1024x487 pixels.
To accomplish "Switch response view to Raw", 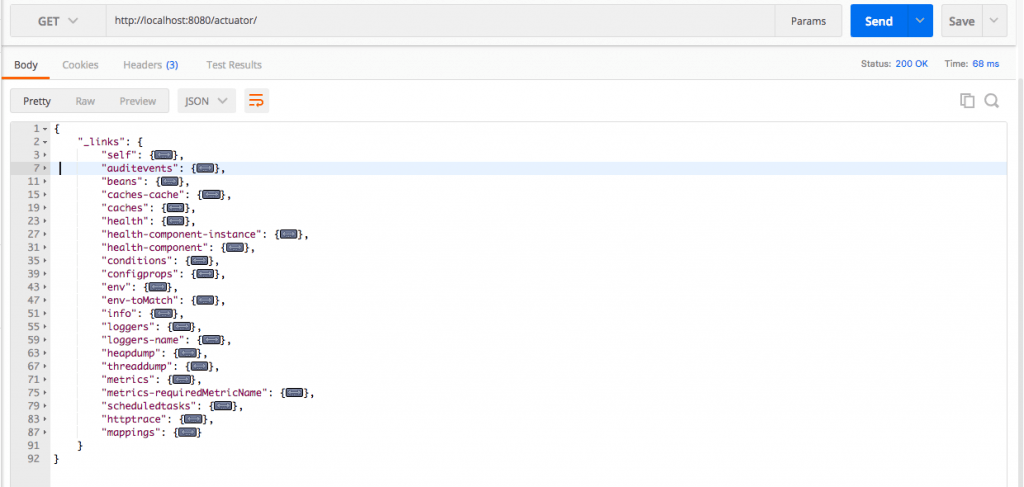I will tap(85, 101).
